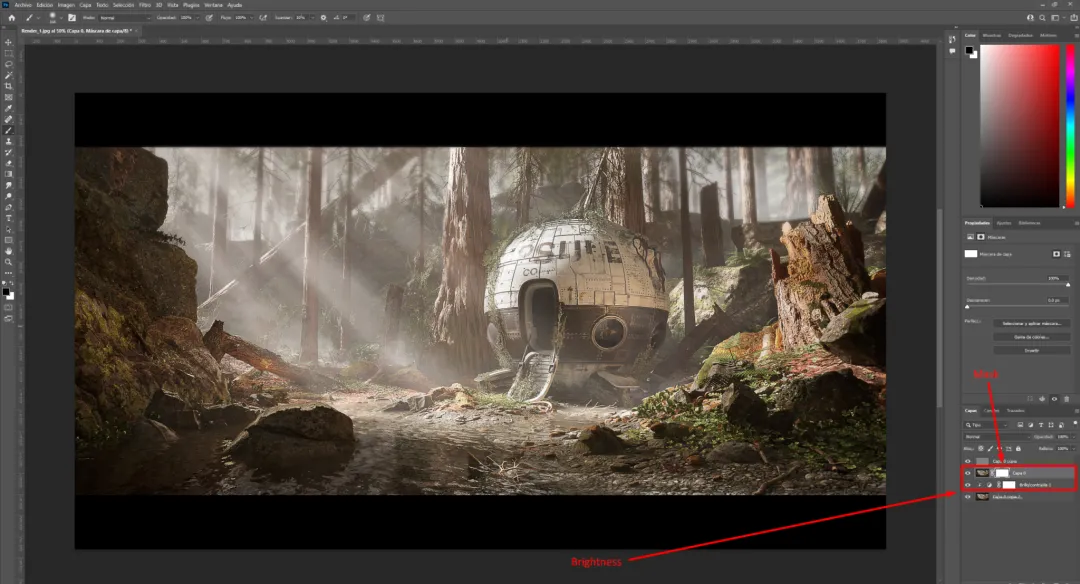Go to the Home screen icon
The width and height of the screenshot is (1080, 584).
point(11,18)
